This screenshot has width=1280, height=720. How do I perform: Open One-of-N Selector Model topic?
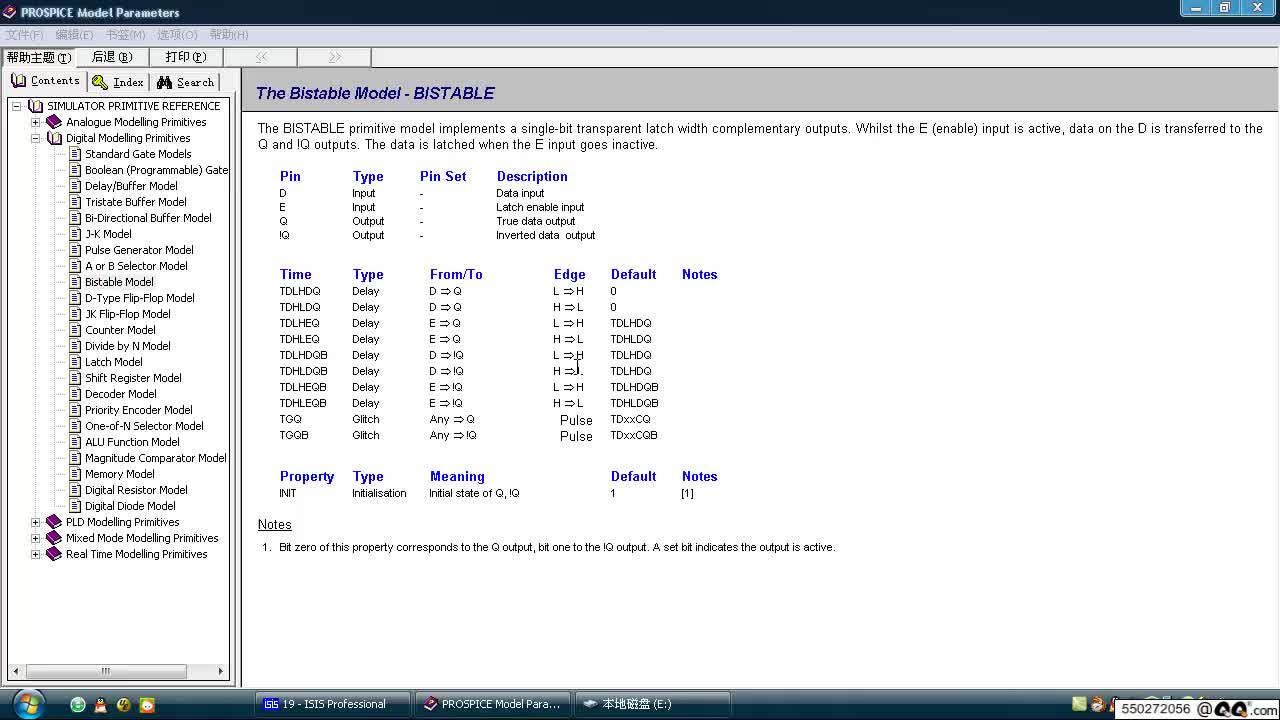pyautogui.click(x=144, y=426)
